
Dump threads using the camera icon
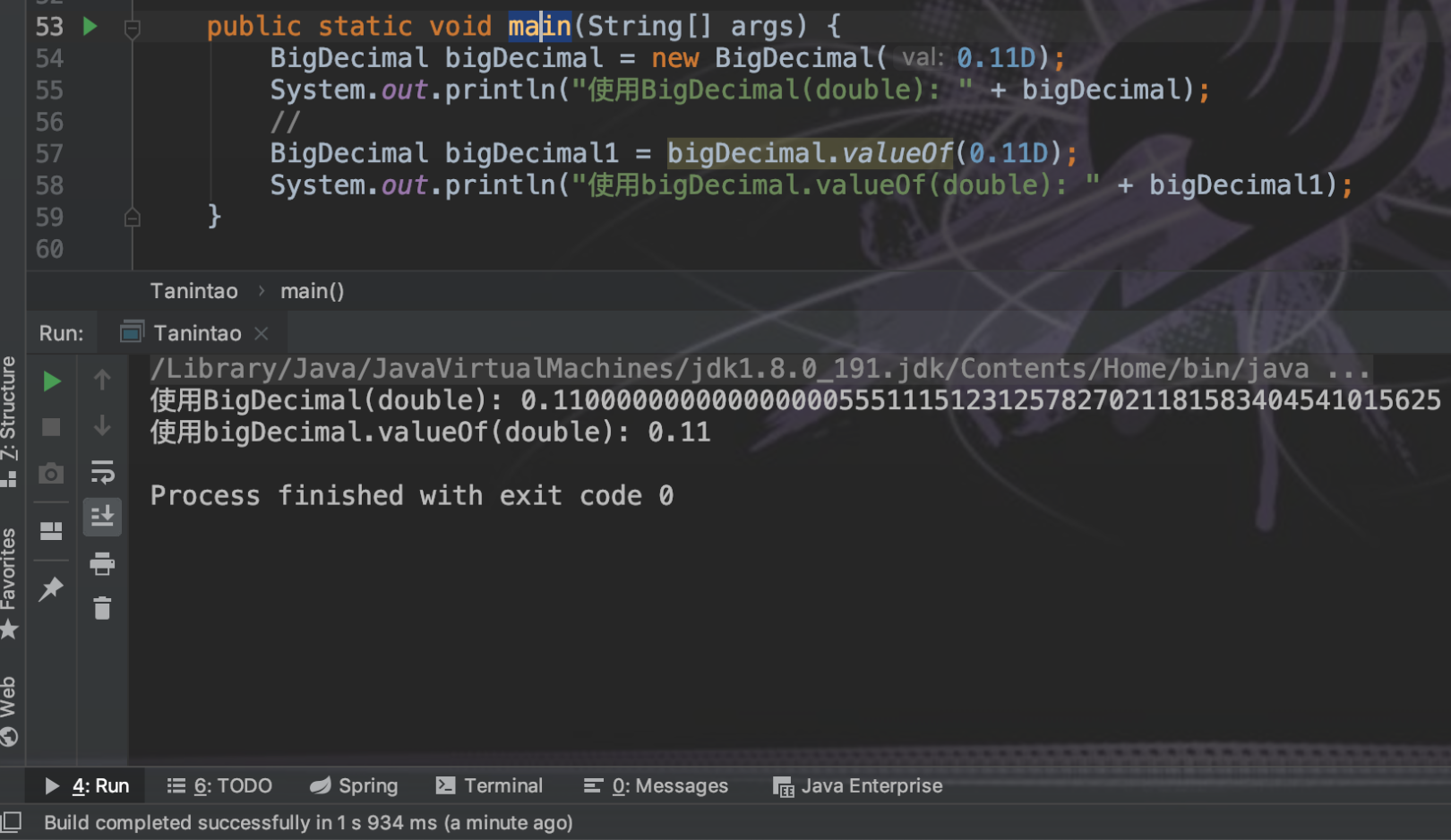click(51, 473)
